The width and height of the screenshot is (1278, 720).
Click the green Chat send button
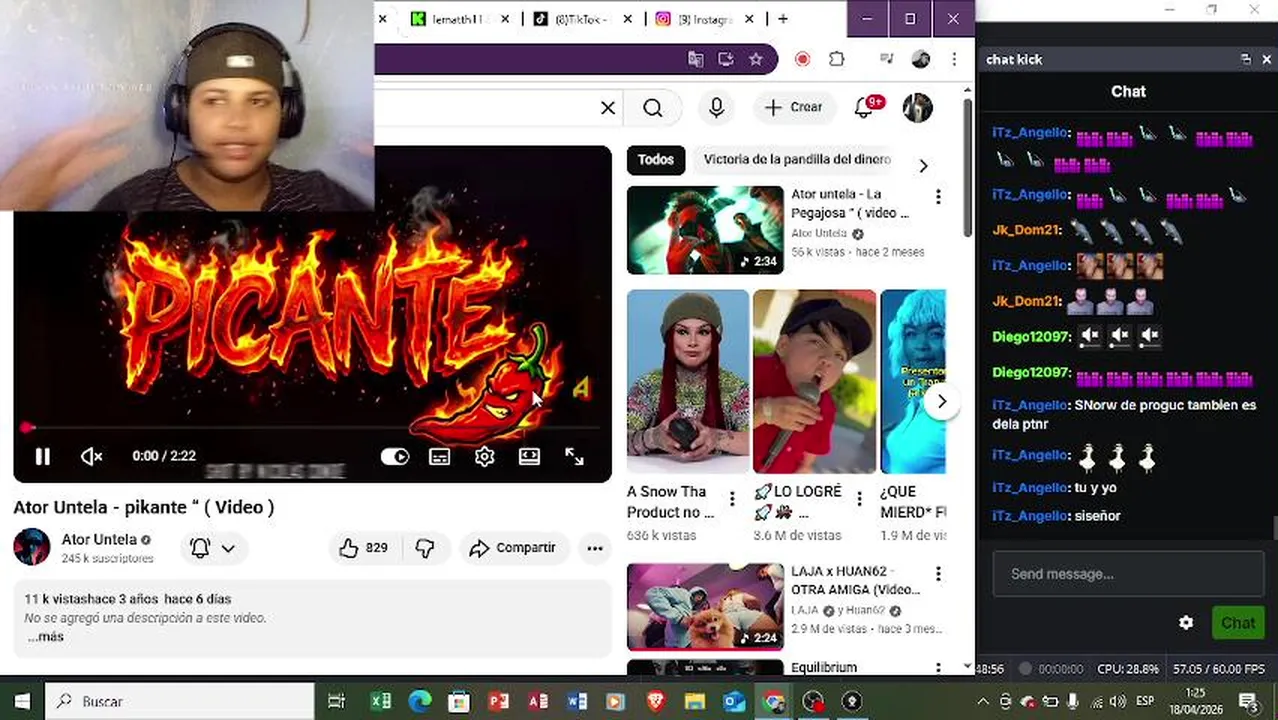point(1237,623)
